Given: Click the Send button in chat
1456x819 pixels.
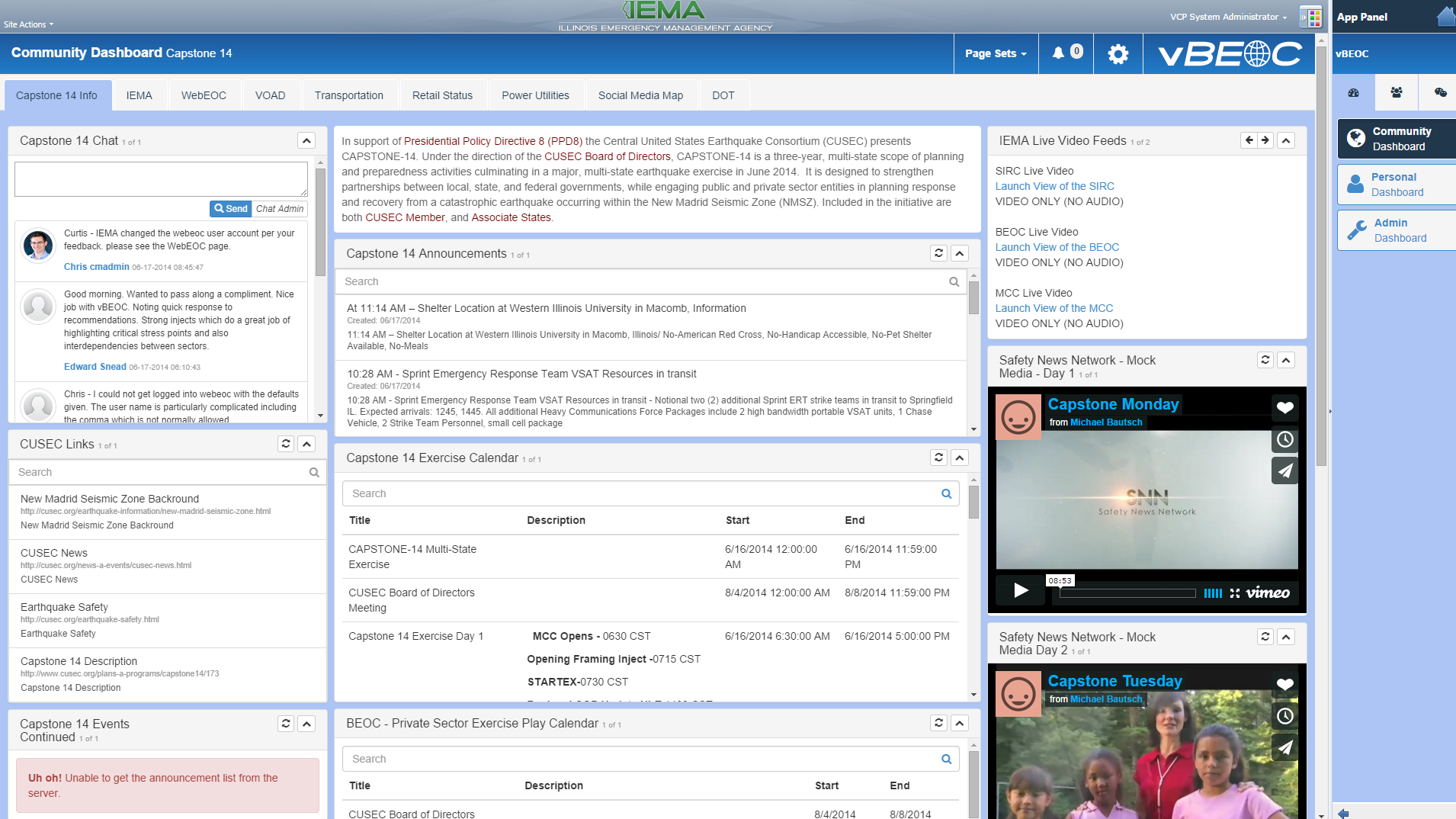Looking at the screenshot, I should pos(231,209).
